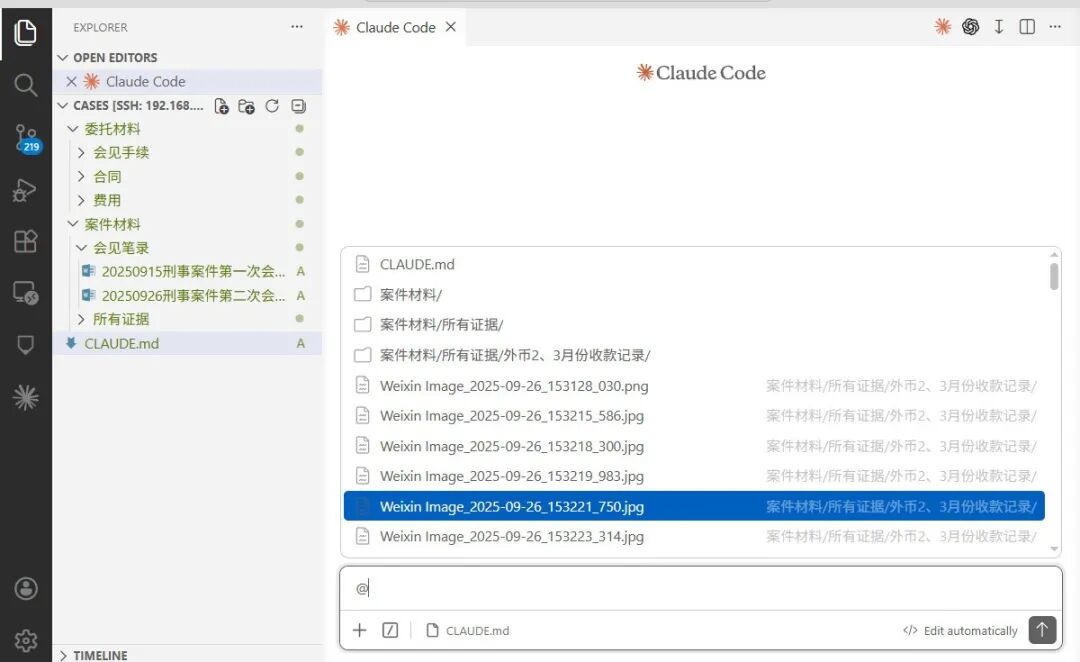Open the Explorer view in activity bar
This screenshot has height=662, width=1080.
point(25,32)
